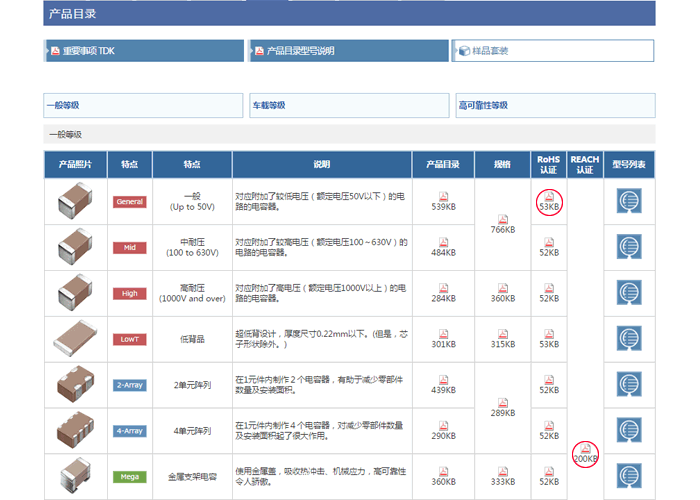Open the 样品套装 button
This screenshot has width=700, height=500.
(553, 51)
